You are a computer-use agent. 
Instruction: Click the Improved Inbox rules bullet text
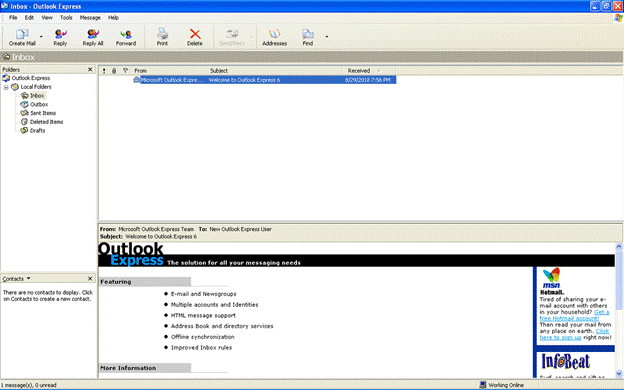coord(201,347)
